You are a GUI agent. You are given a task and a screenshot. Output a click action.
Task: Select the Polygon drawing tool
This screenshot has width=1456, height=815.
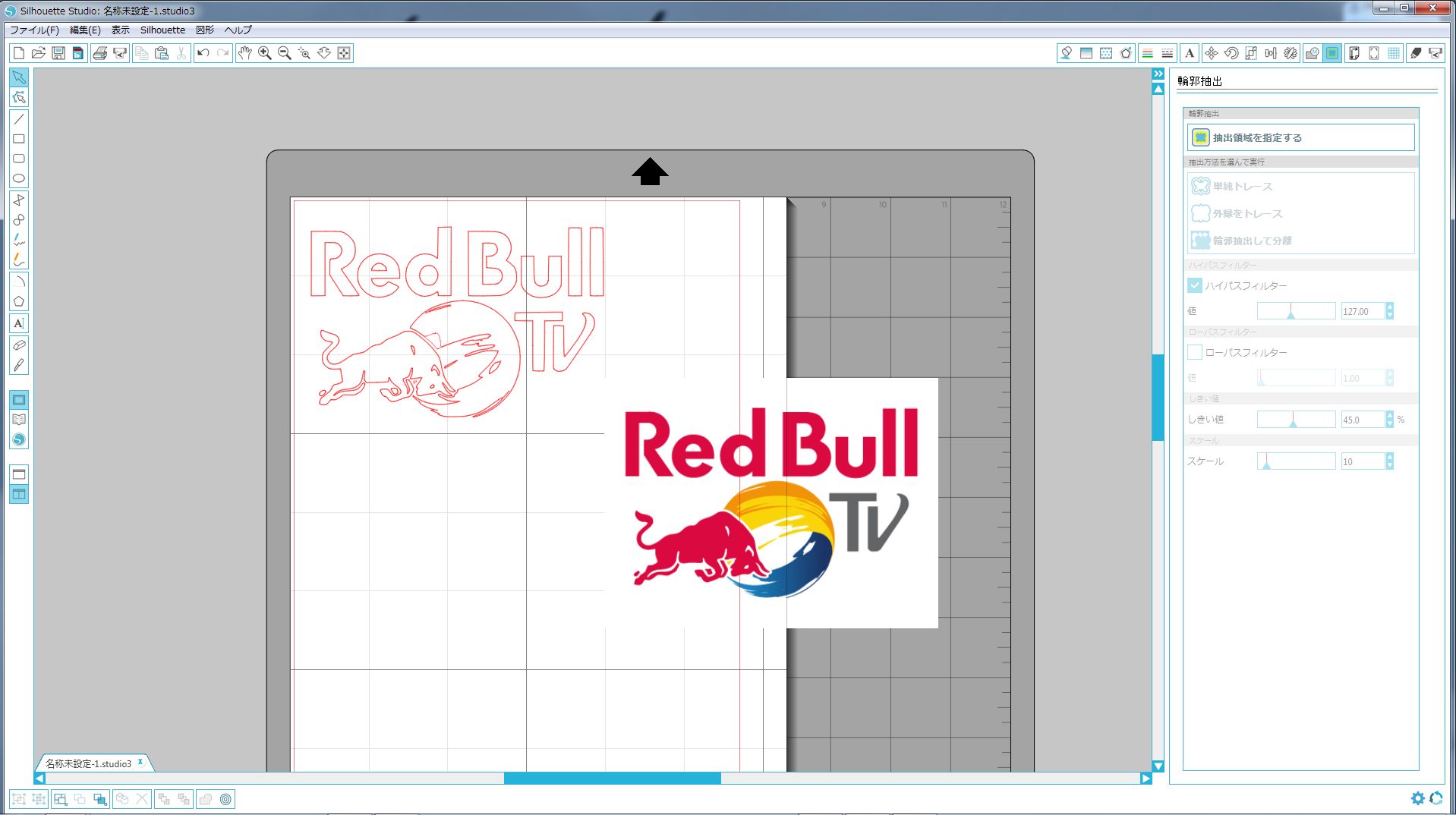pos(19,301)
